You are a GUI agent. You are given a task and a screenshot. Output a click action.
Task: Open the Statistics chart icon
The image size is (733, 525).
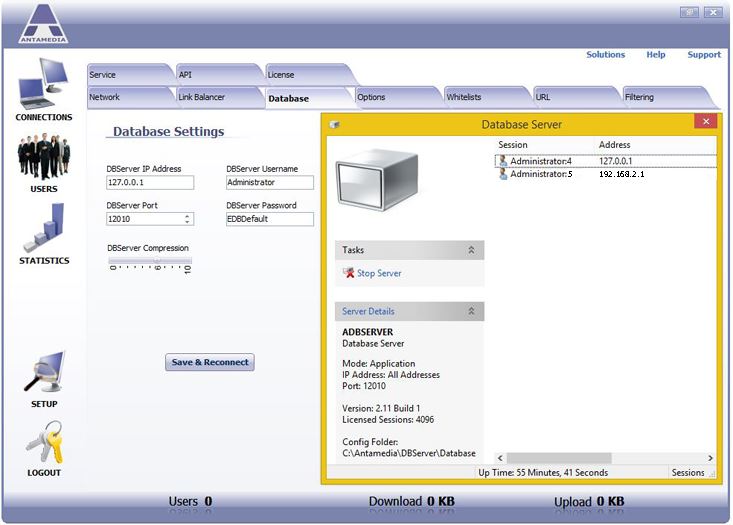point(43,228)
